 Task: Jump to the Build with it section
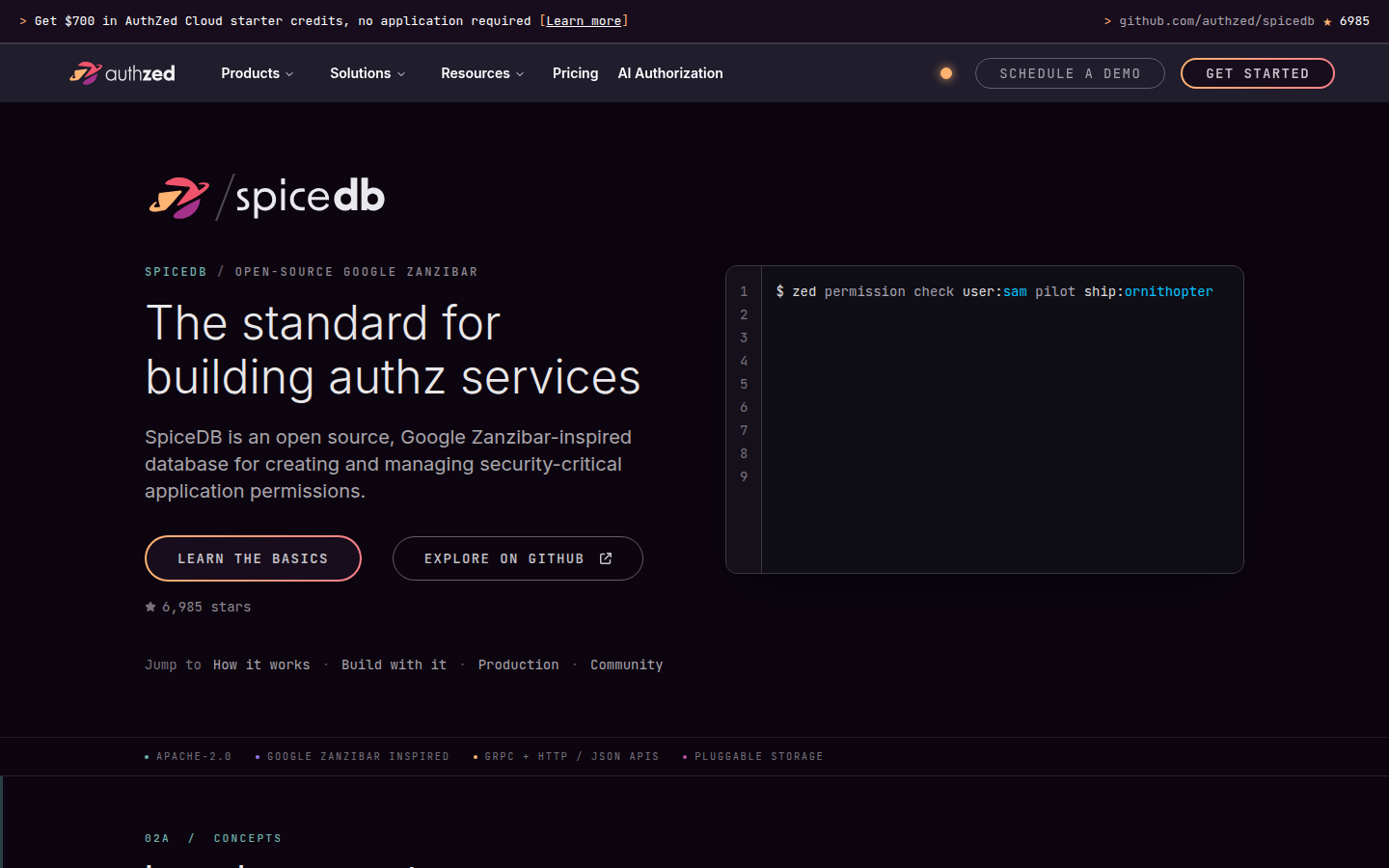tap(394, 665)
